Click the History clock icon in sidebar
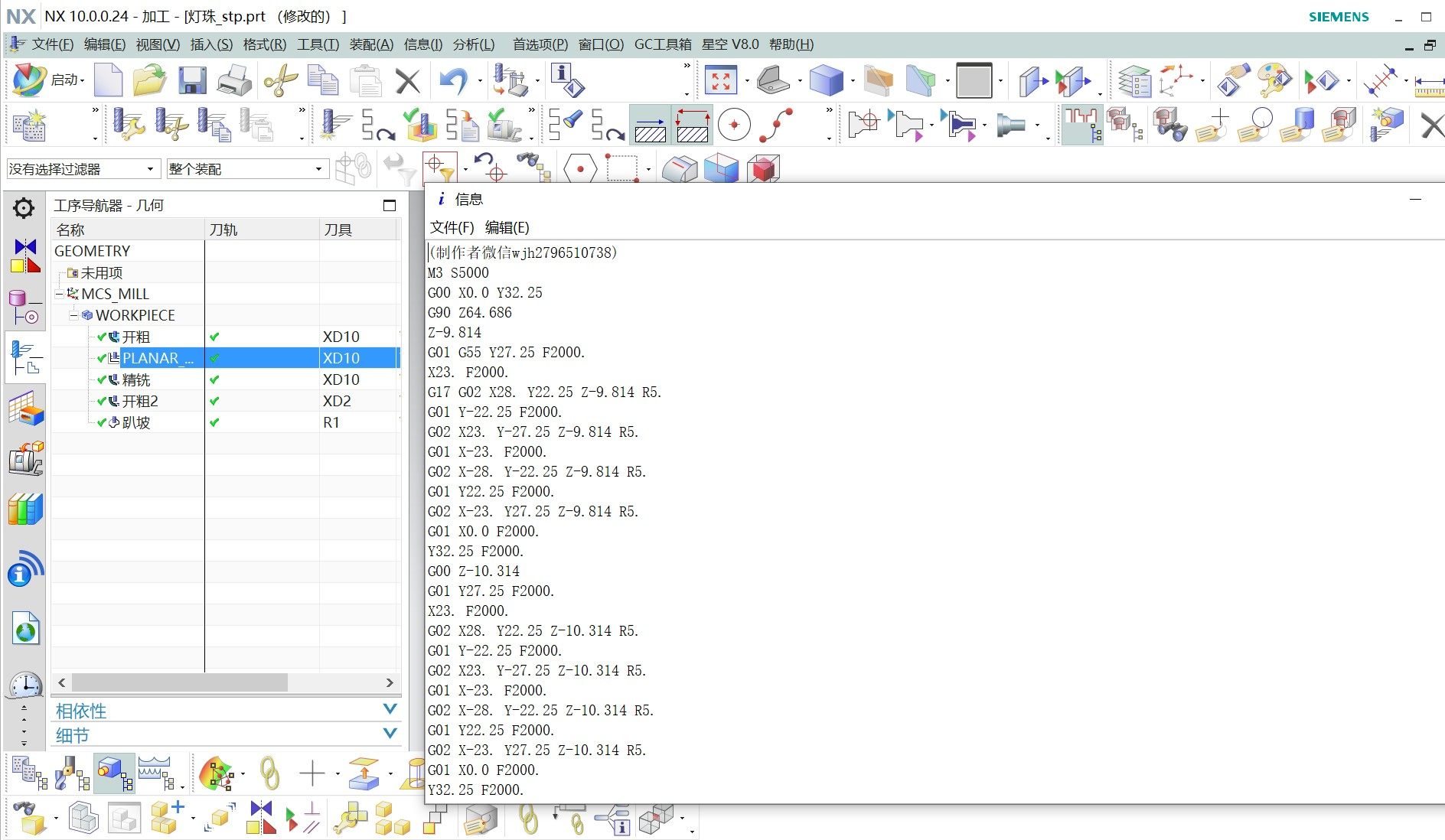 click(x=25, y=685)
